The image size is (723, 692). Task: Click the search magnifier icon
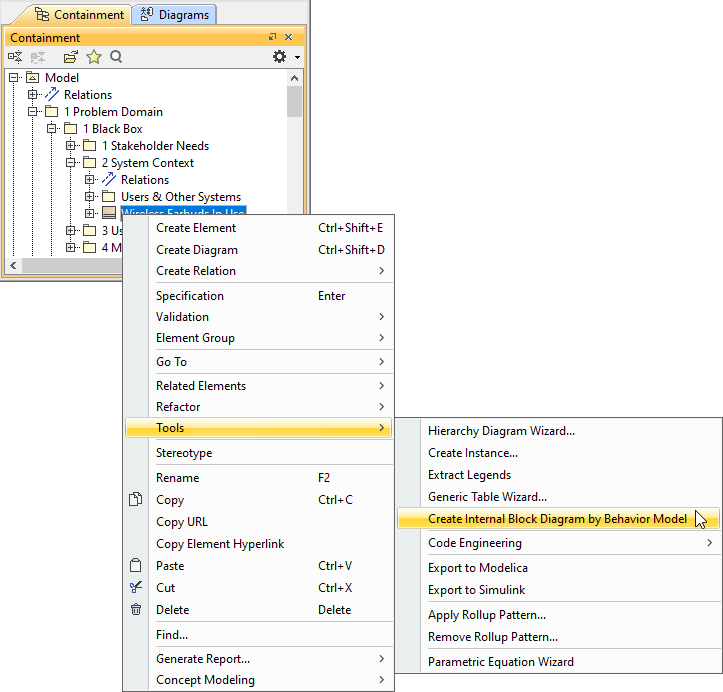click(x=117, y=57)
